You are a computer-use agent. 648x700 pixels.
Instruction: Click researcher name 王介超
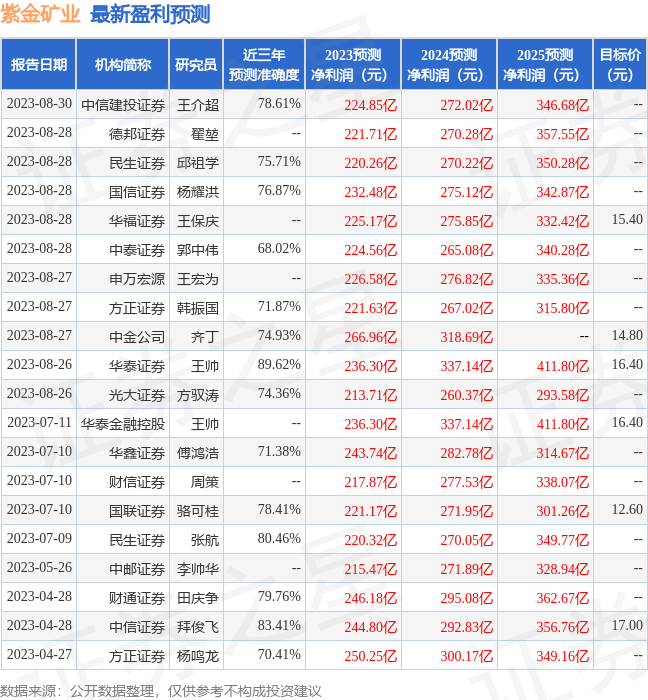click(x=198, y=105)
